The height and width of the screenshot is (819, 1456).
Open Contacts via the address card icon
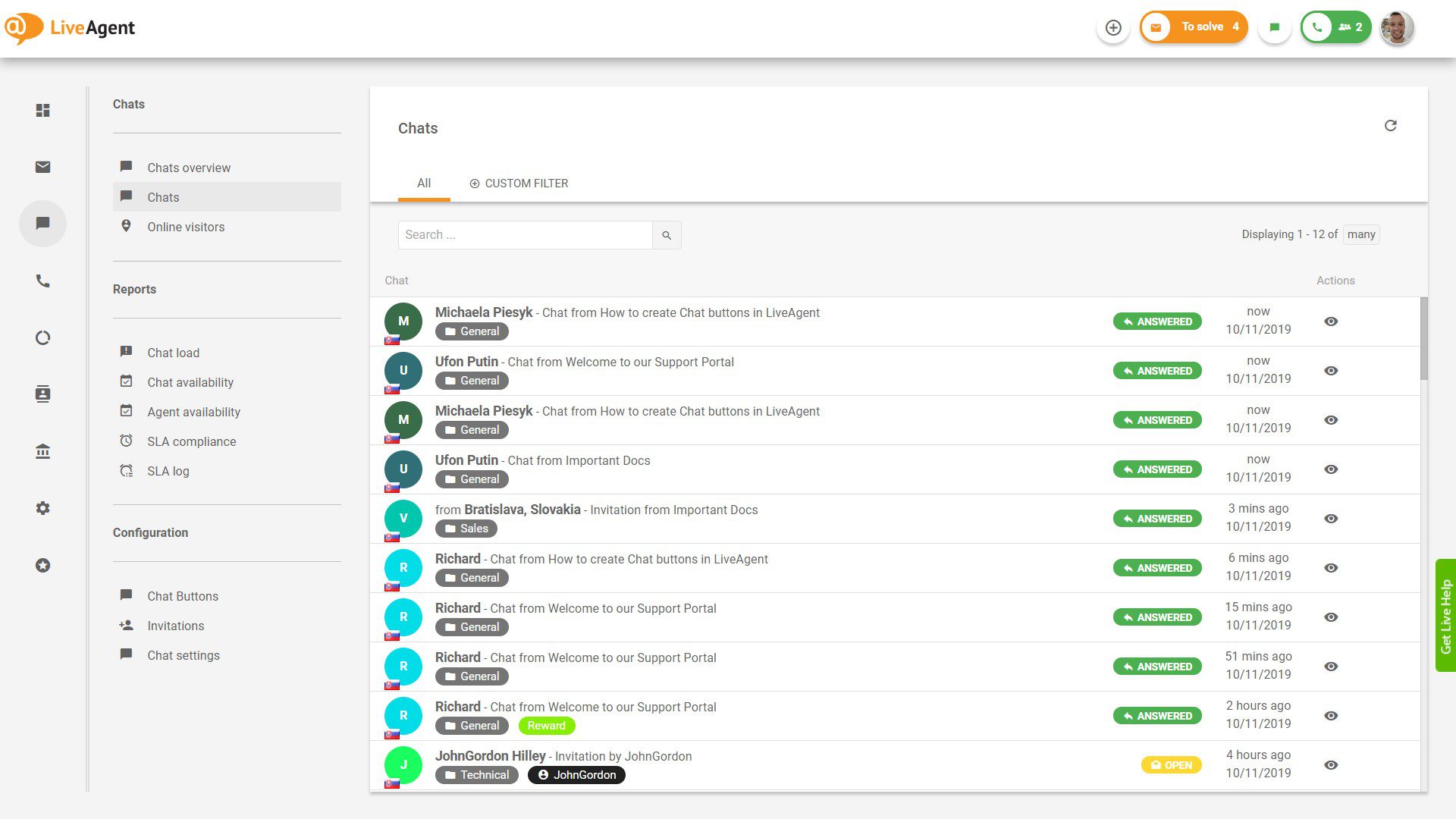pyautogui.click(x=42, y=394)
